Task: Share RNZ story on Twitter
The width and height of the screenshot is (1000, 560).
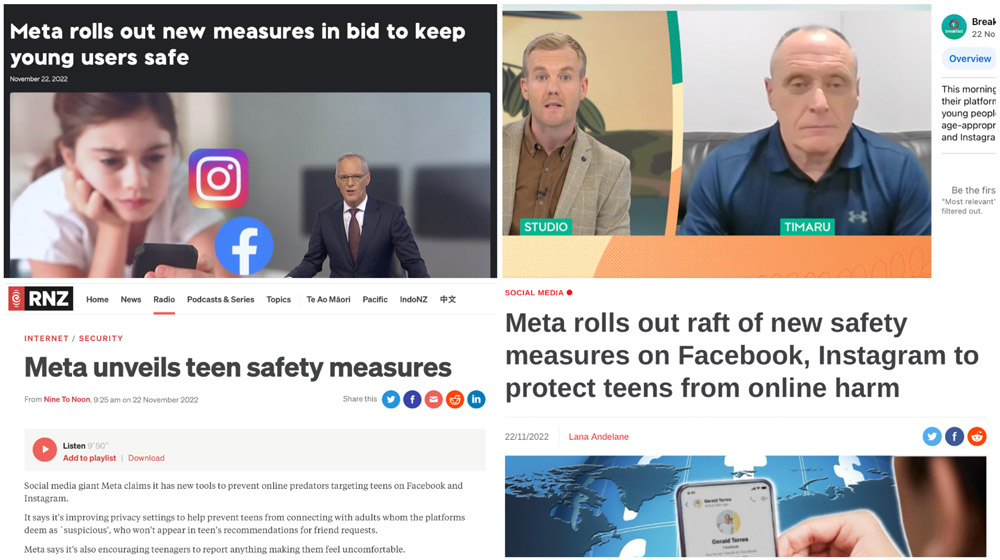Action: 391,399
